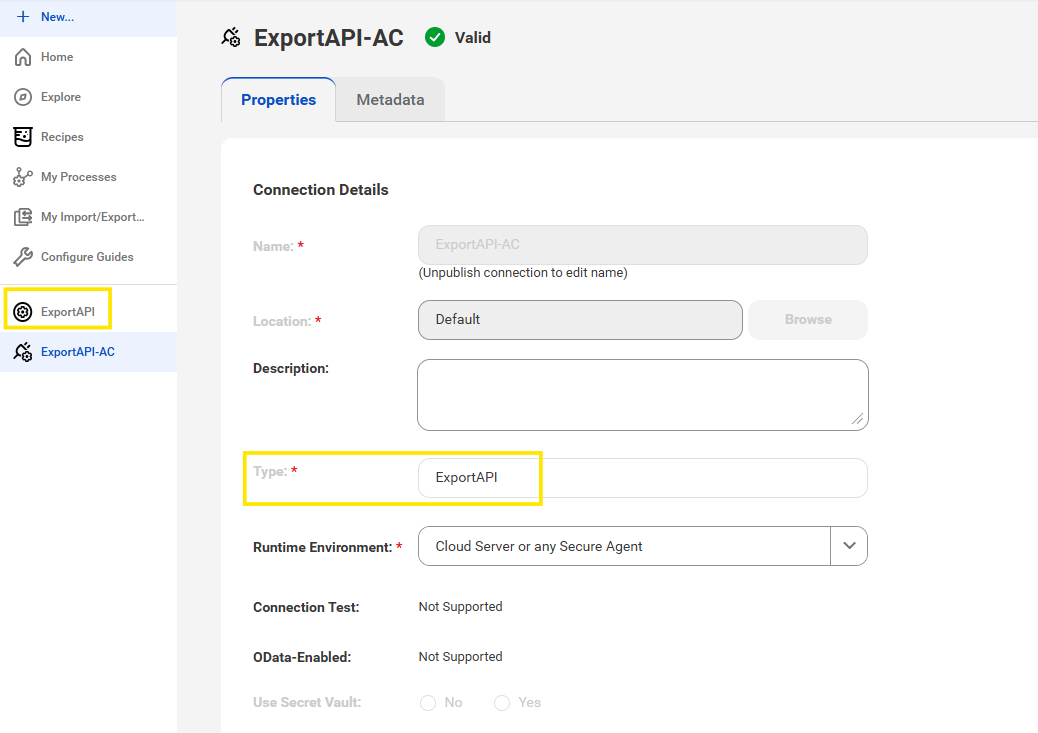The height and width of the screenshot is (733, 1038).
Task: Select the No radio for Secret Vault
Action: click(x=428, y=703)
